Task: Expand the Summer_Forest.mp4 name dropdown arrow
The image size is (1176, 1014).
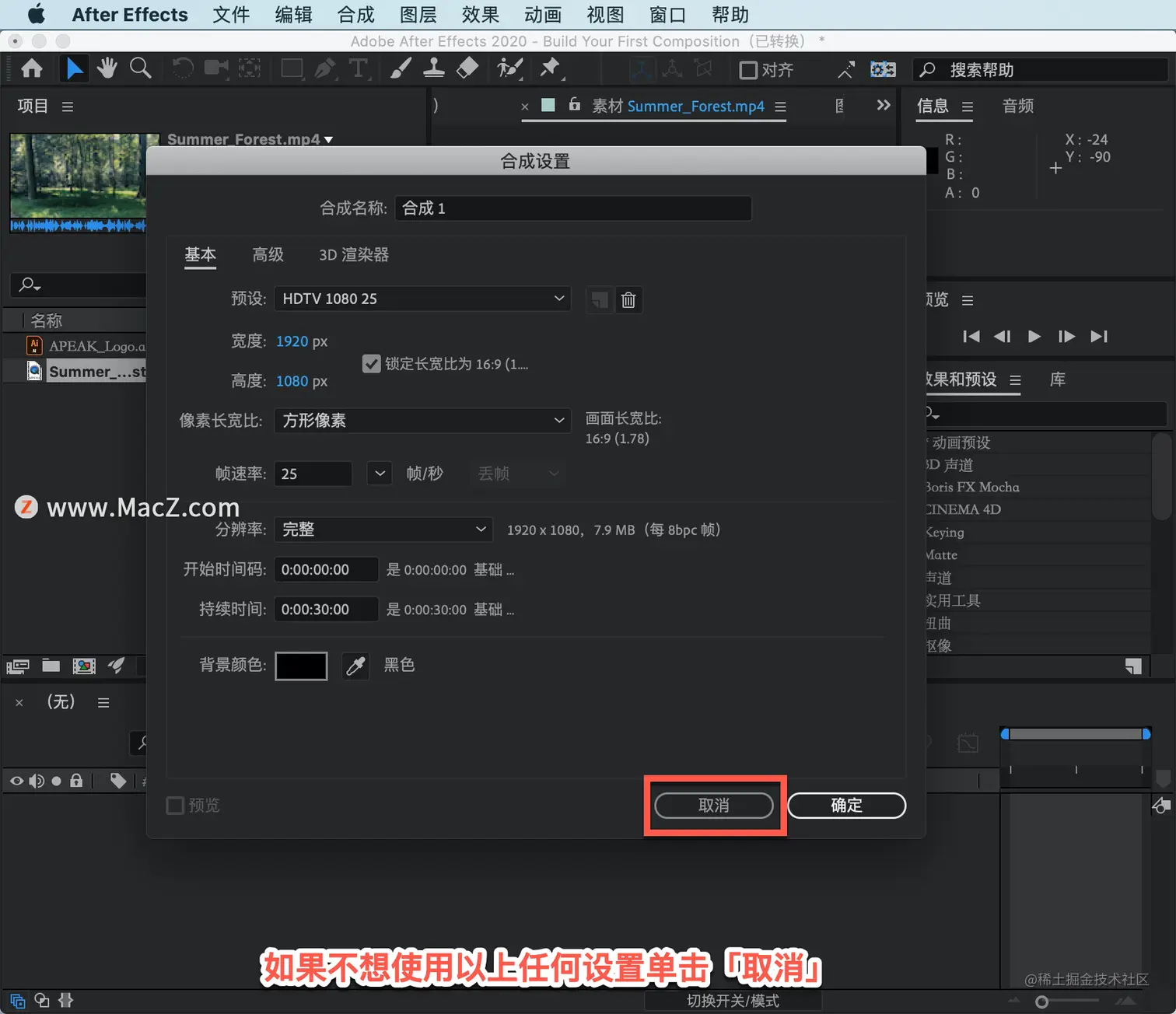Action: (328, 140)
